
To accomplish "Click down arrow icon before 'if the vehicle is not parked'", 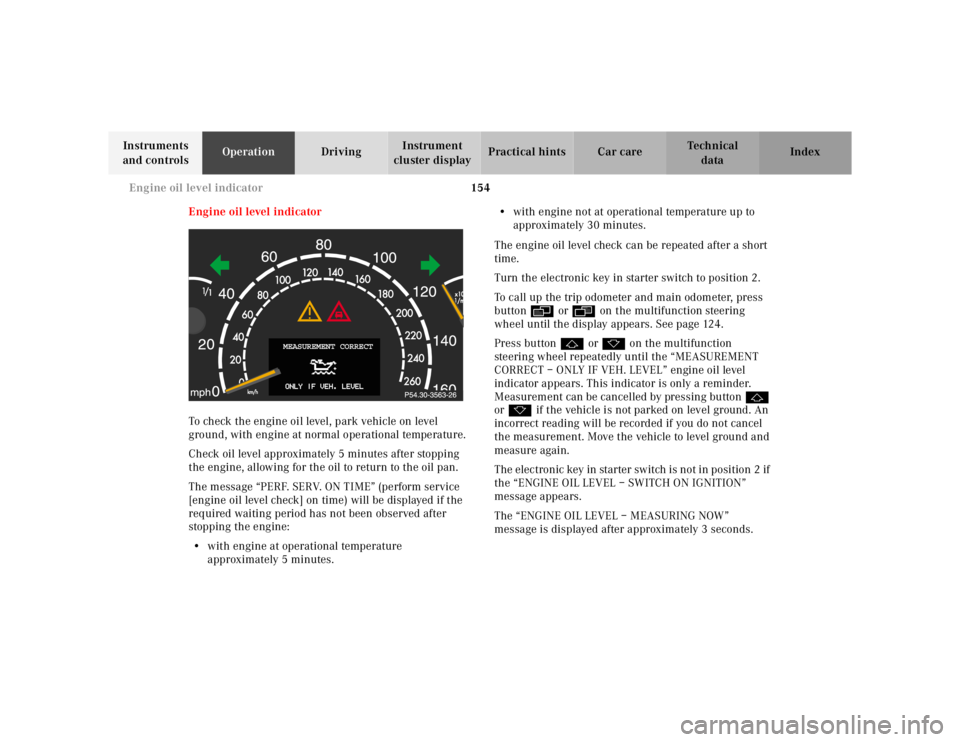I will click(x=520, y=411).
